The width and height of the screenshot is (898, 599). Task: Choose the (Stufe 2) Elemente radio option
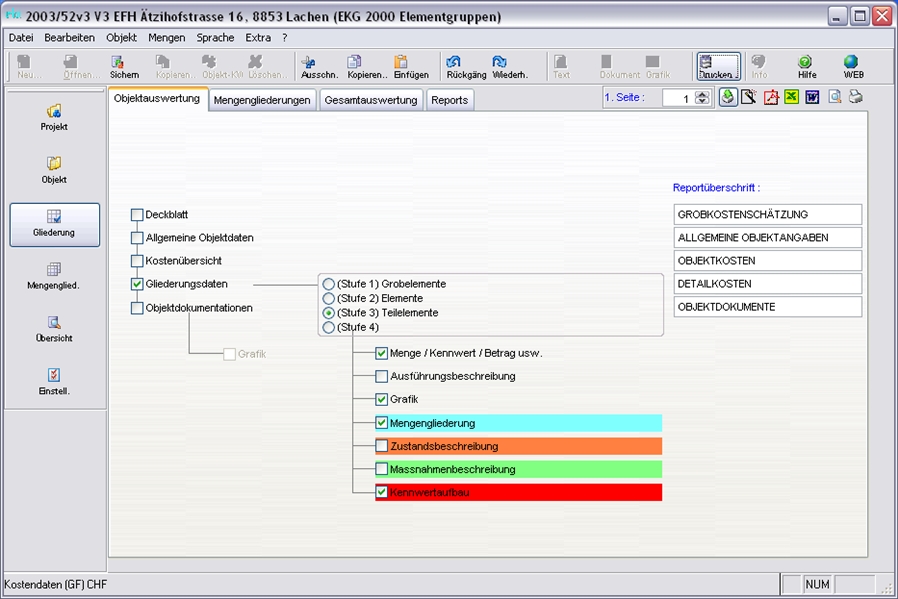[x=329, y=298]
